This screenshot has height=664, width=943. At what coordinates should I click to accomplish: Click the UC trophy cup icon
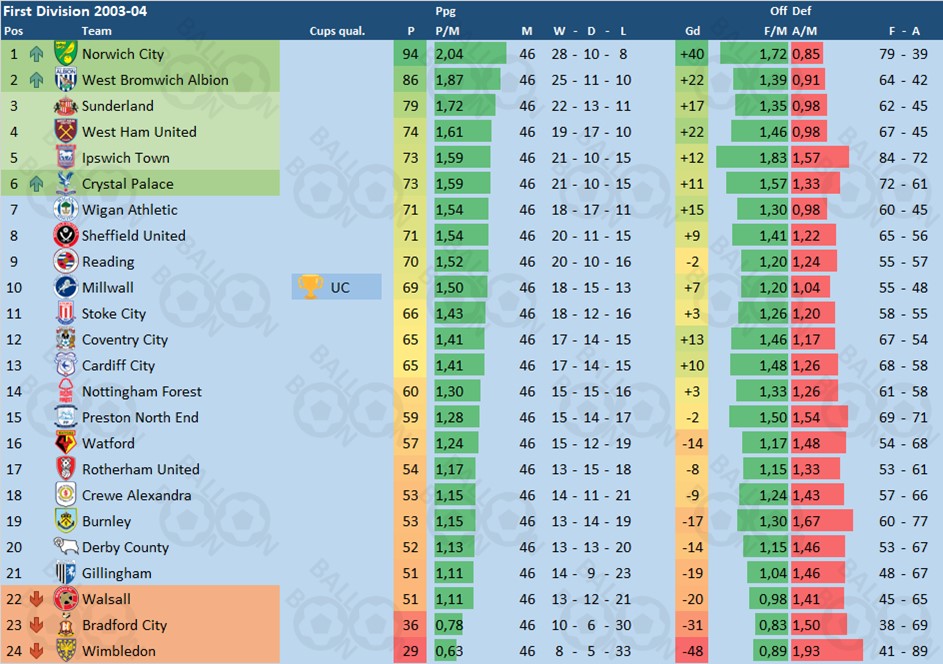point(310,287)
